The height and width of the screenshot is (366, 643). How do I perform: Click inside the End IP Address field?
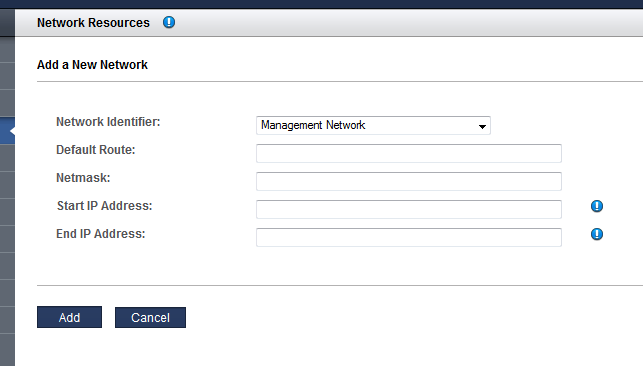point(409,237)
